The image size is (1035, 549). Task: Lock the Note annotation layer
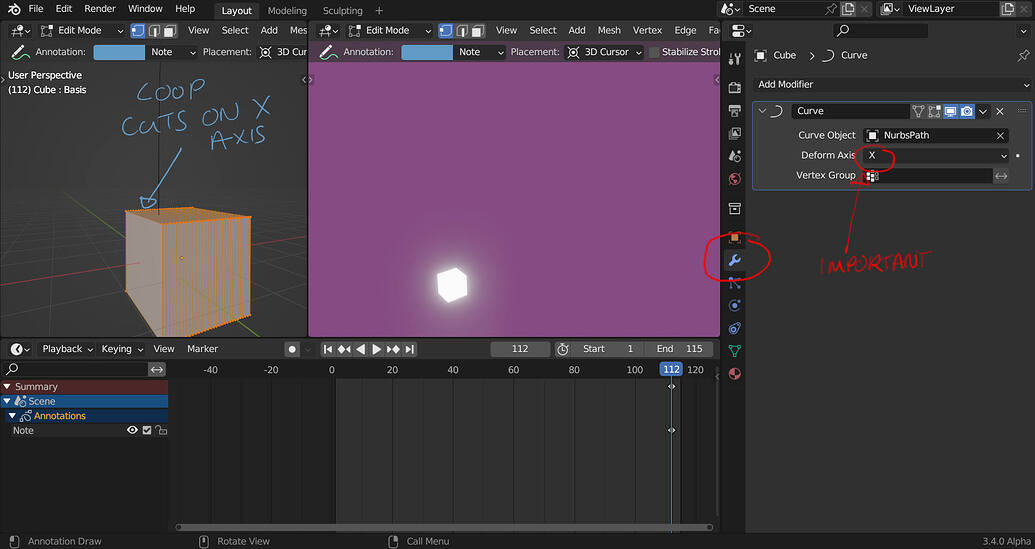[x=161, y=430]
